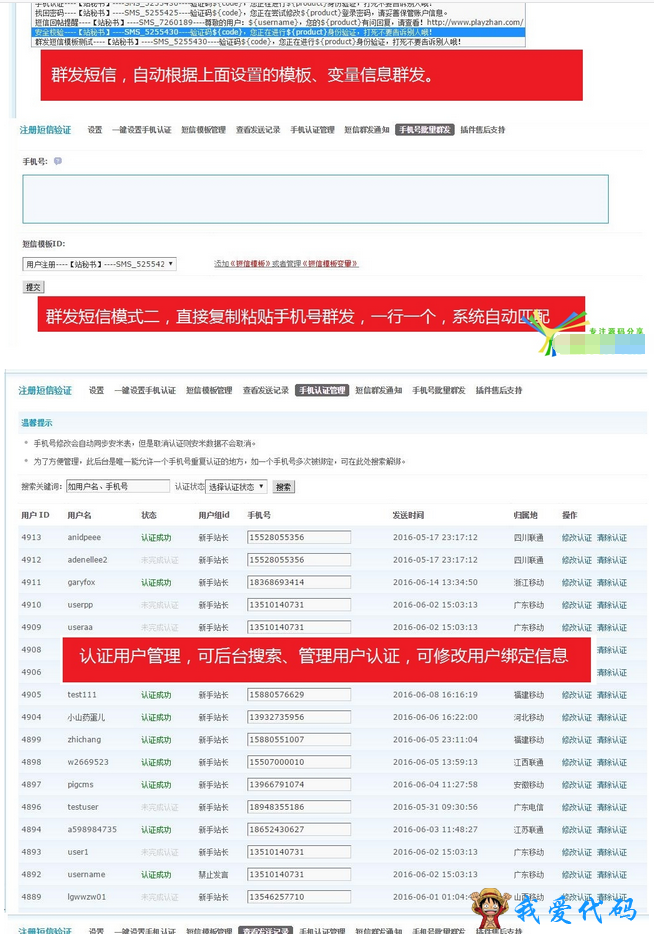Click the 提交 button
Image resolution: width=654 pixels, height=934 pixels.
33,287
